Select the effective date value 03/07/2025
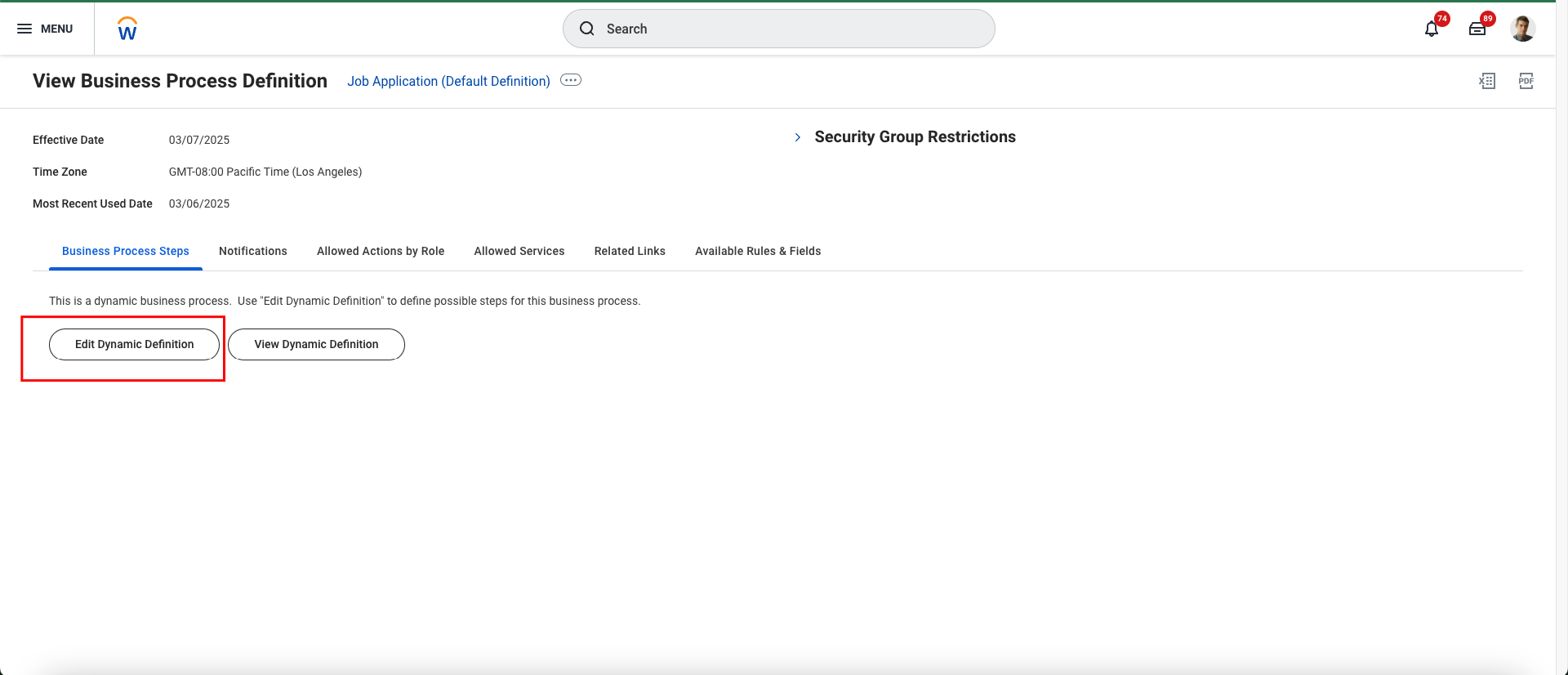1568x675 pixels. 199,140
